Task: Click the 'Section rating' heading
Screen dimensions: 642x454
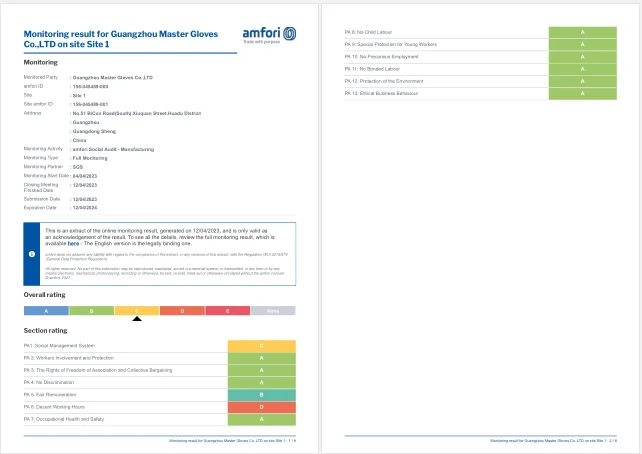Action: 45,330
